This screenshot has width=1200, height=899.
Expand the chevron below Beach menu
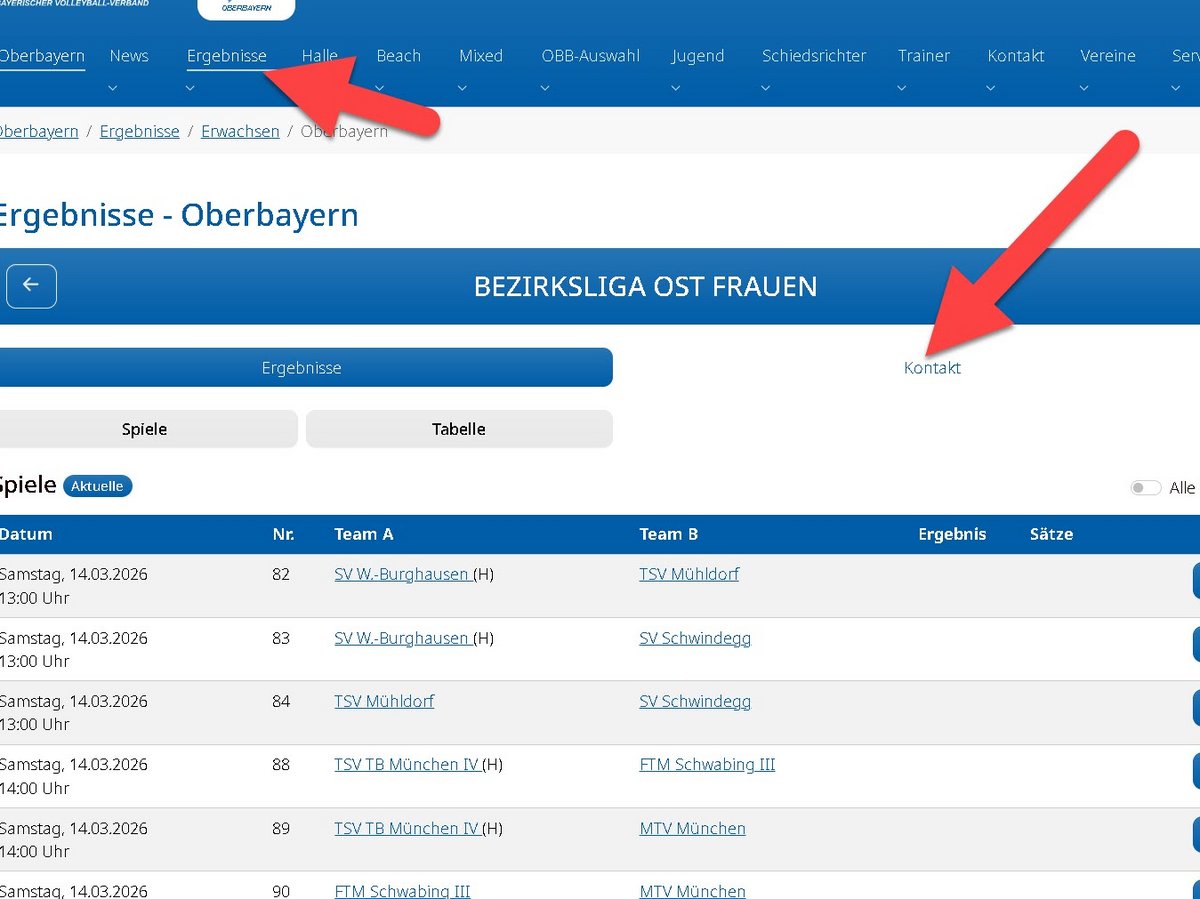point(381,88)
